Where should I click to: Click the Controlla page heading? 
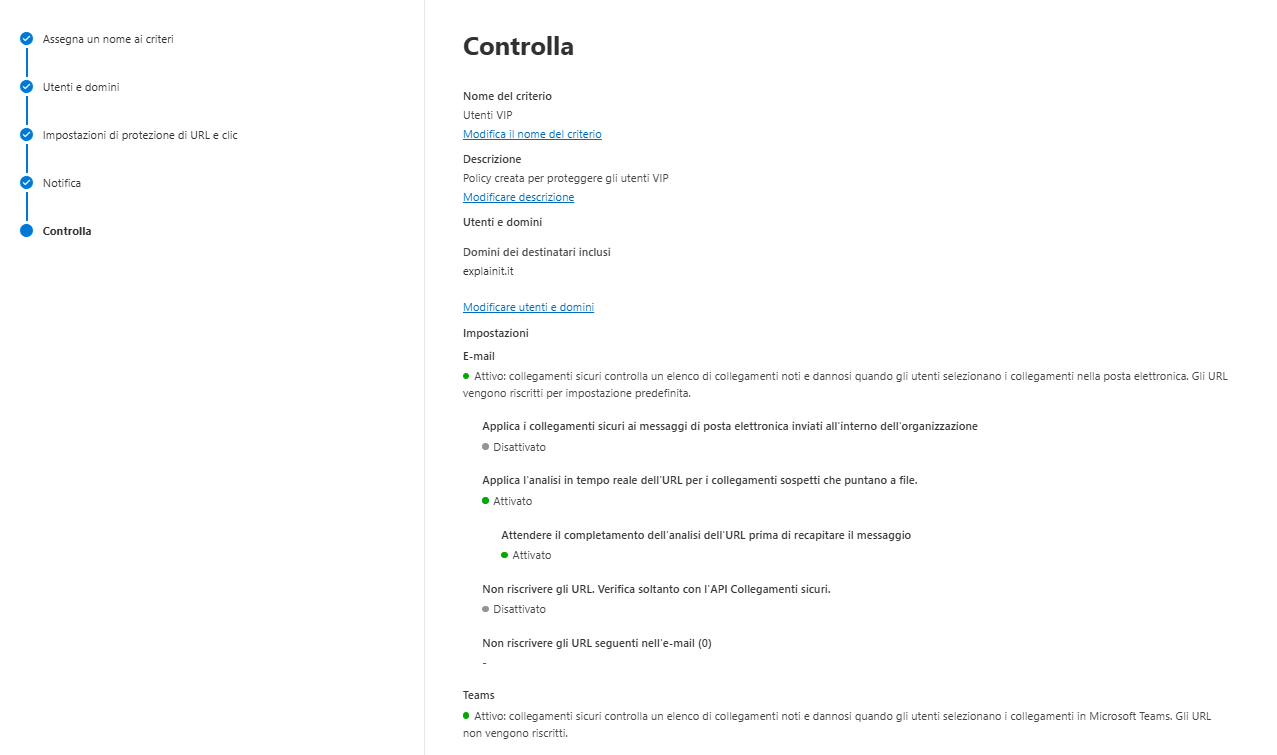(x=518, y=46)
